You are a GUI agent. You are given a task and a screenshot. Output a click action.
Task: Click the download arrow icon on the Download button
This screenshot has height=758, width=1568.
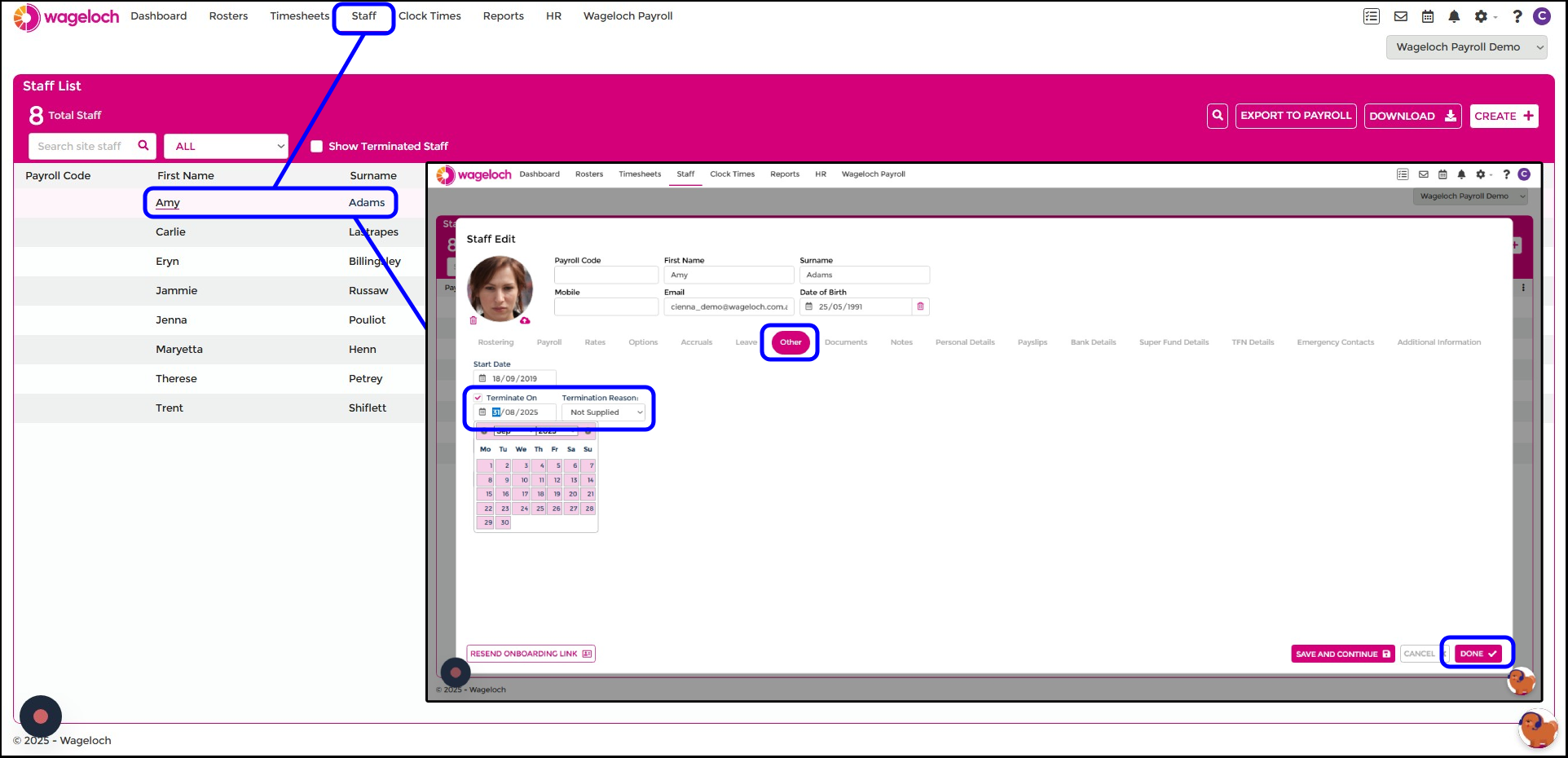[1451, 116]
